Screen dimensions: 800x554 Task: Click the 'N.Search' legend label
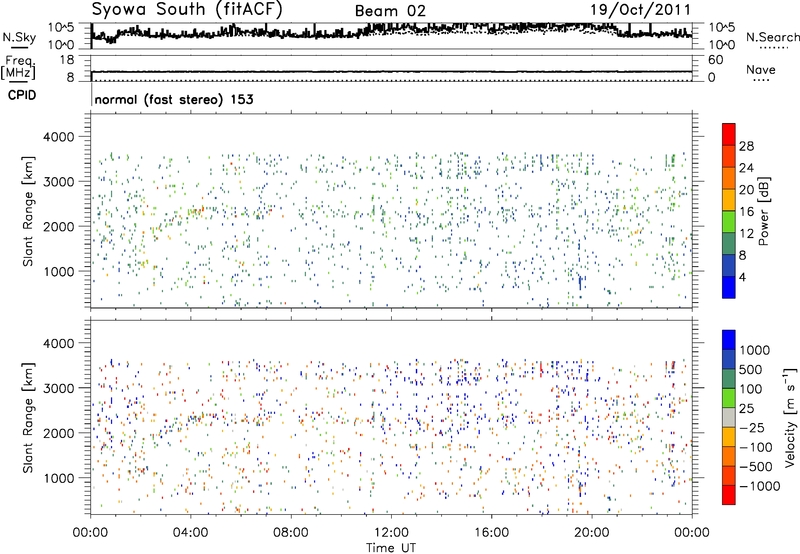(x=773, y=37)
